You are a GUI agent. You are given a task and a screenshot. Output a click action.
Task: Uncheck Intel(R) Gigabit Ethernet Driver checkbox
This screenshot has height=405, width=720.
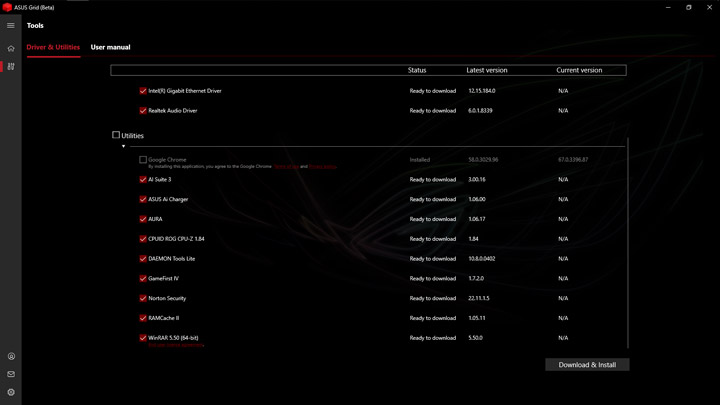pos(143,91)
